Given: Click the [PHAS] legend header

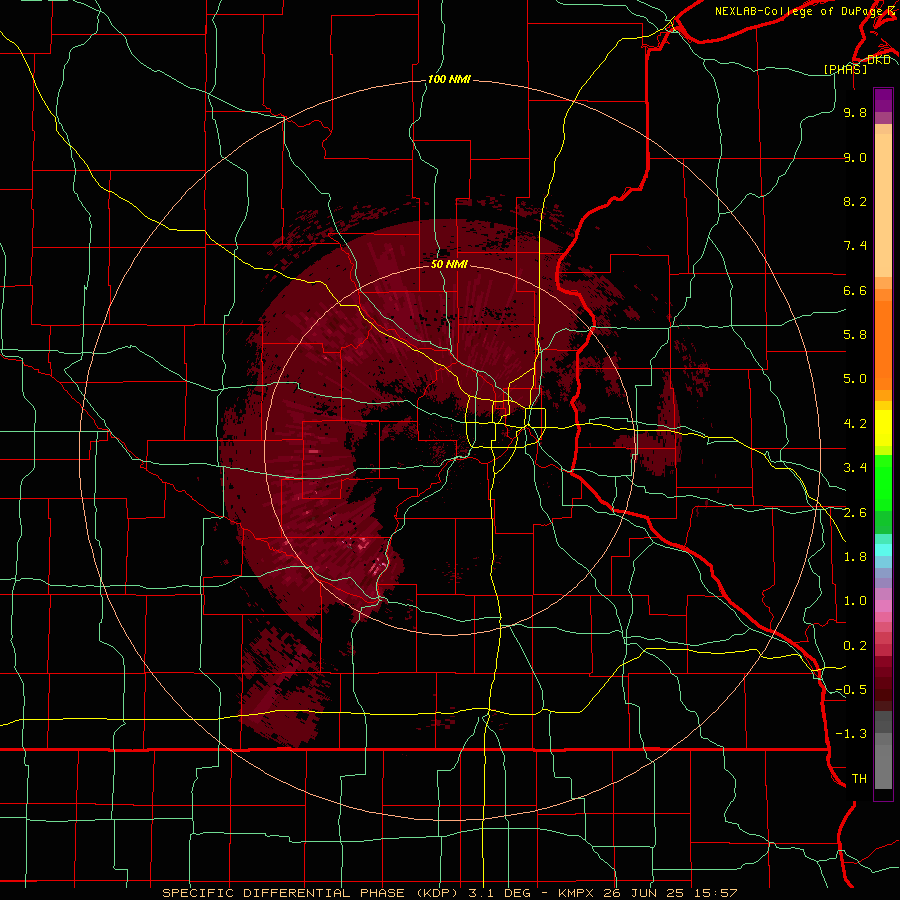Looking at the screenshot, I should click(x=845, y=69).
